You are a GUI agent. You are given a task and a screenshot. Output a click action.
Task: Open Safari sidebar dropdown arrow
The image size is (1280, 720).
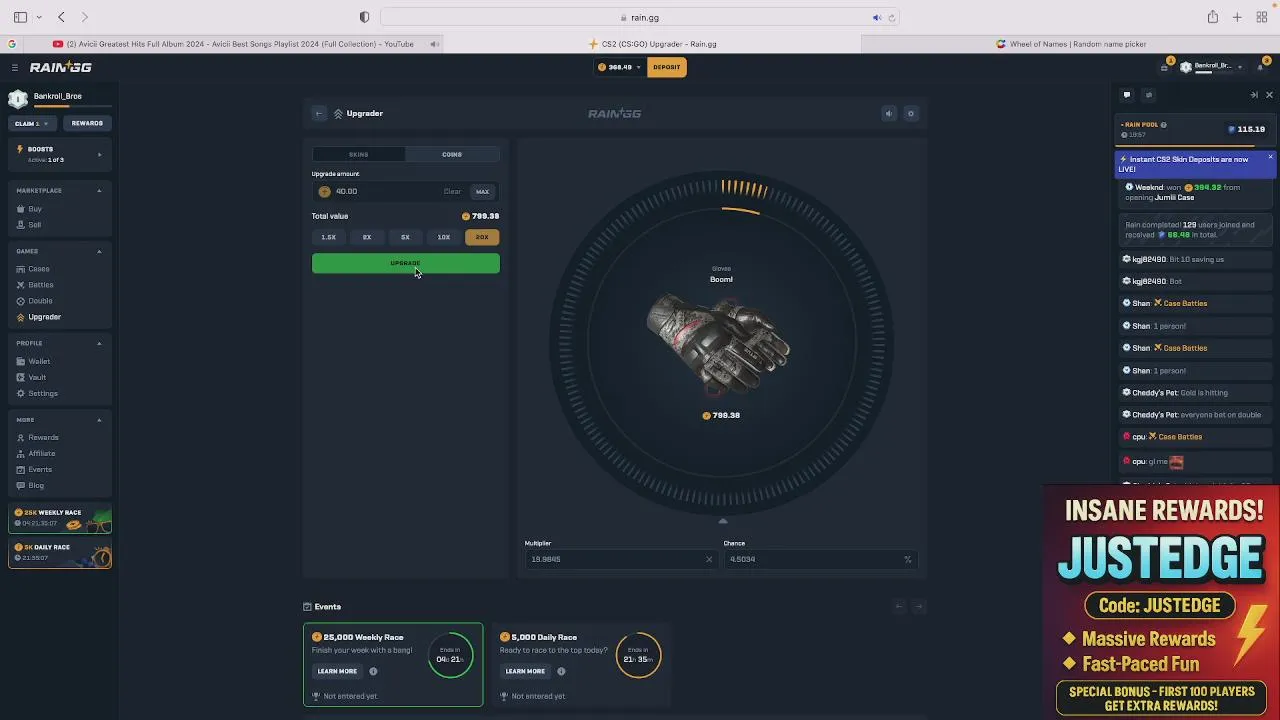[x=39, y=17]
